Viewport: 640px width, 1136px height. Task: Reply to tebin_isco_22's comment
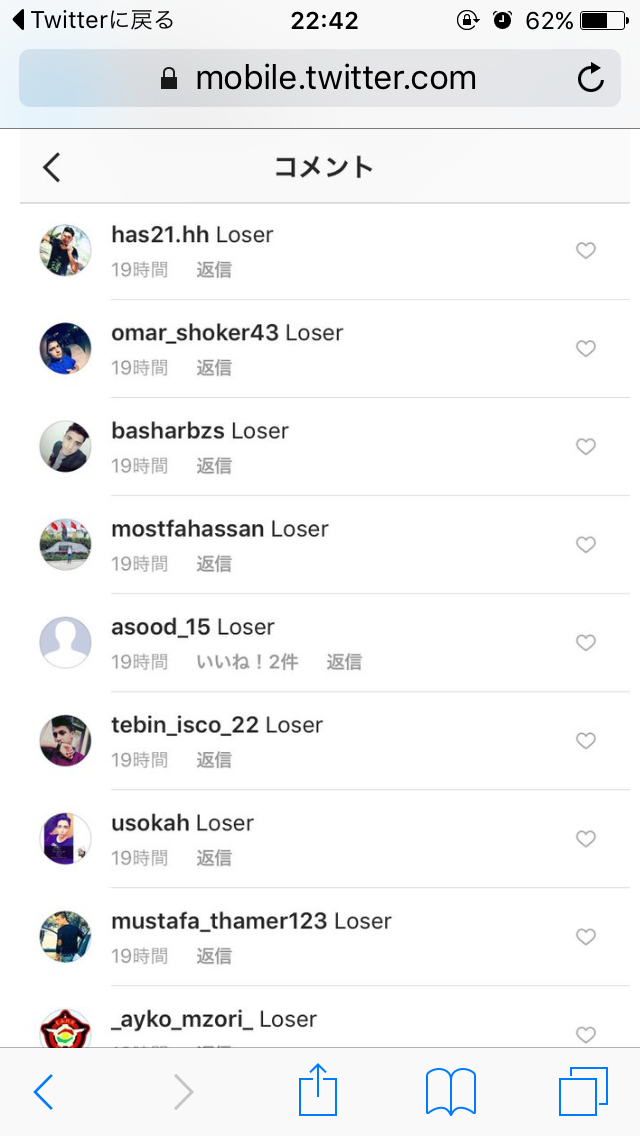point(214,759)
